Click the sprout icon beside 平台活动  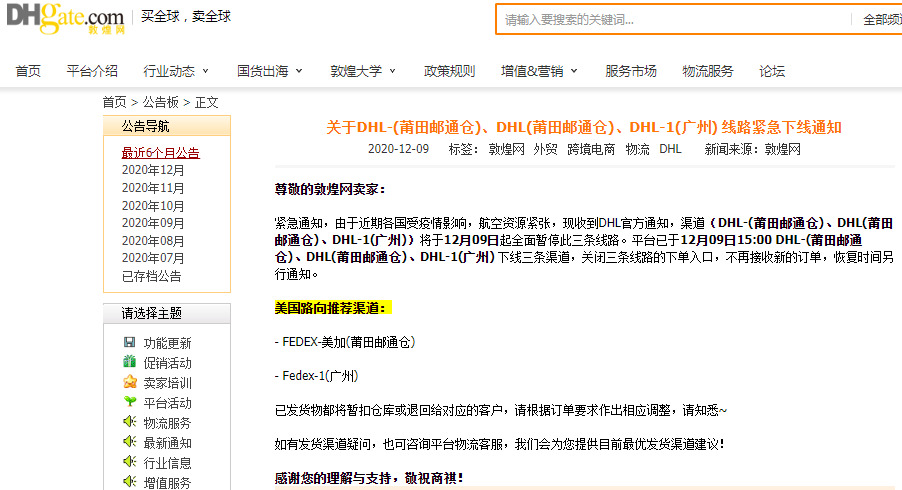pyautogui.click(x=130, y=401)
